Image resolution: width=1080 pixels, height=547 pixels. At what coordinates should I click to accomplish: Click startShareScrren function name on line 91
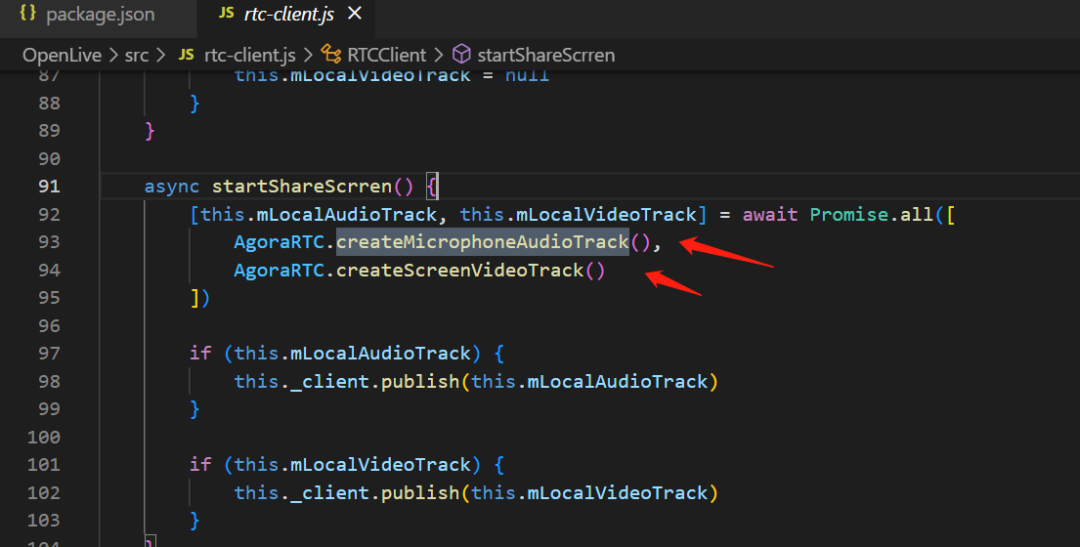click(302, 187)
